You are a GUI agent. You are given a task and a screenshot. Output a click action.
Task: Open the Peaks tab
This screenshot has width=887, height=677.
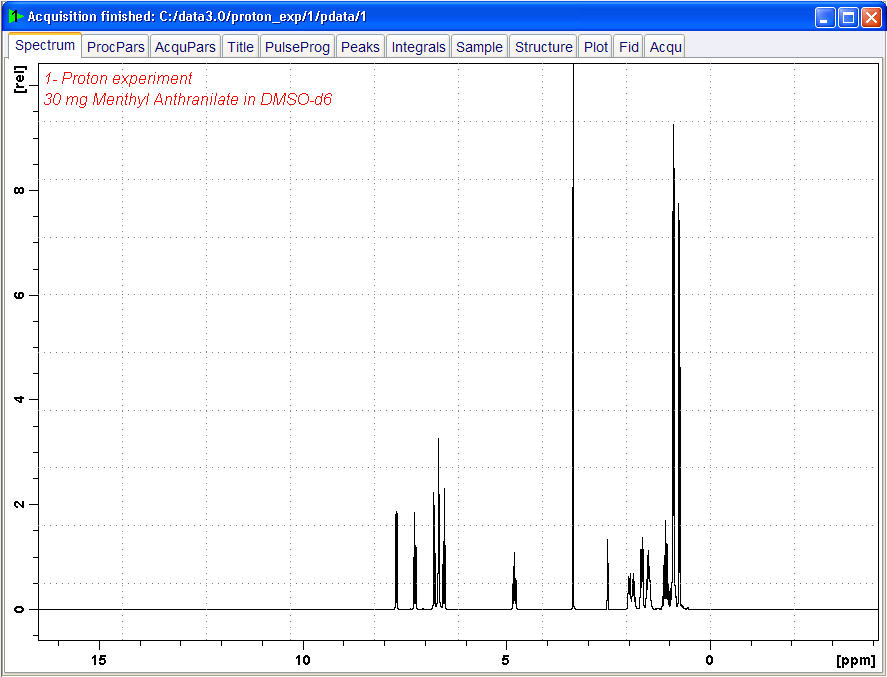pyautogui.click(x=360, y=47)
